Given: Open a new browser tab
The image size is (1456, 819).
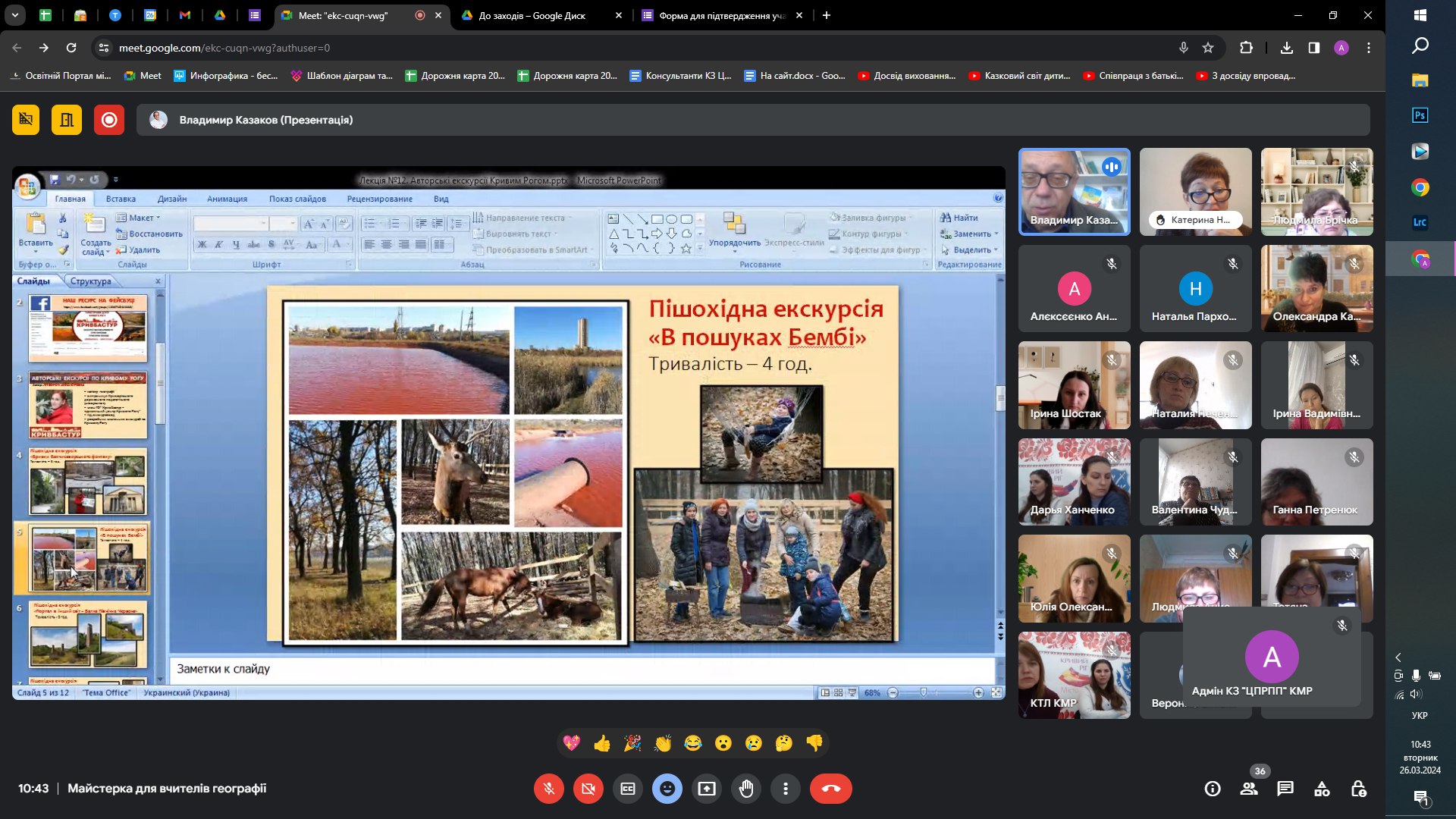Looking at the screenshot, I should (827, 15).
